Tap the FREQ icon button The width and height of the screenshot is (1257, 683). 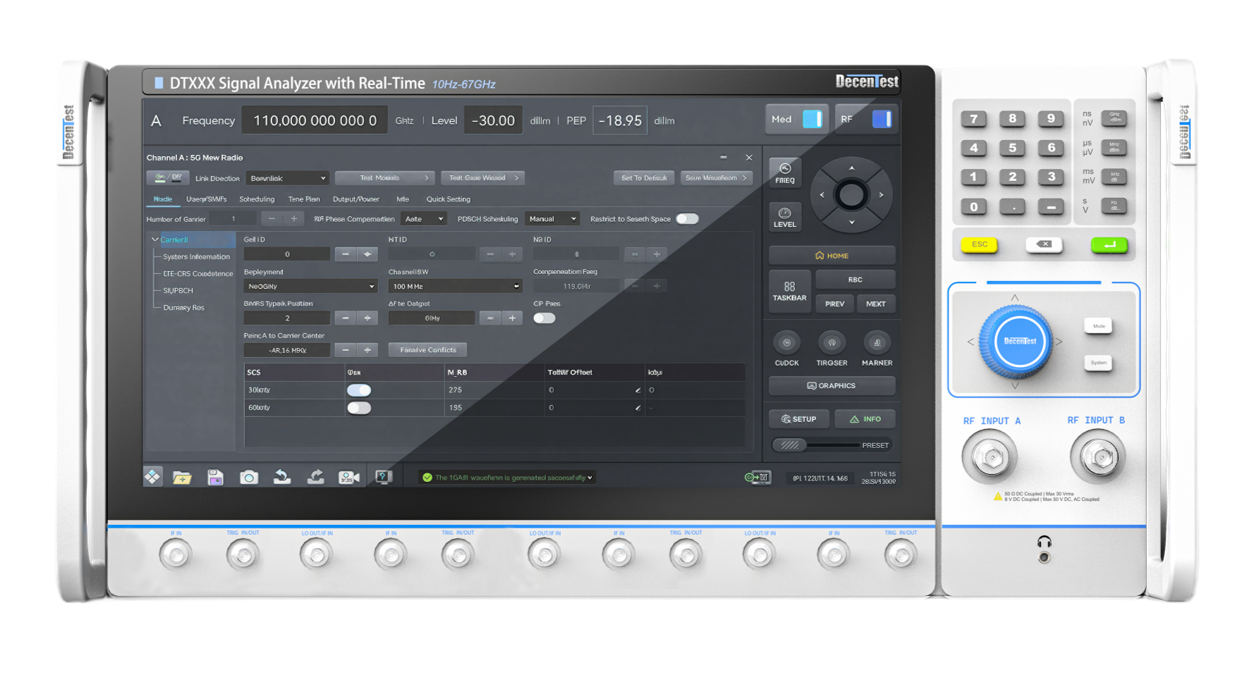[785, 172]
